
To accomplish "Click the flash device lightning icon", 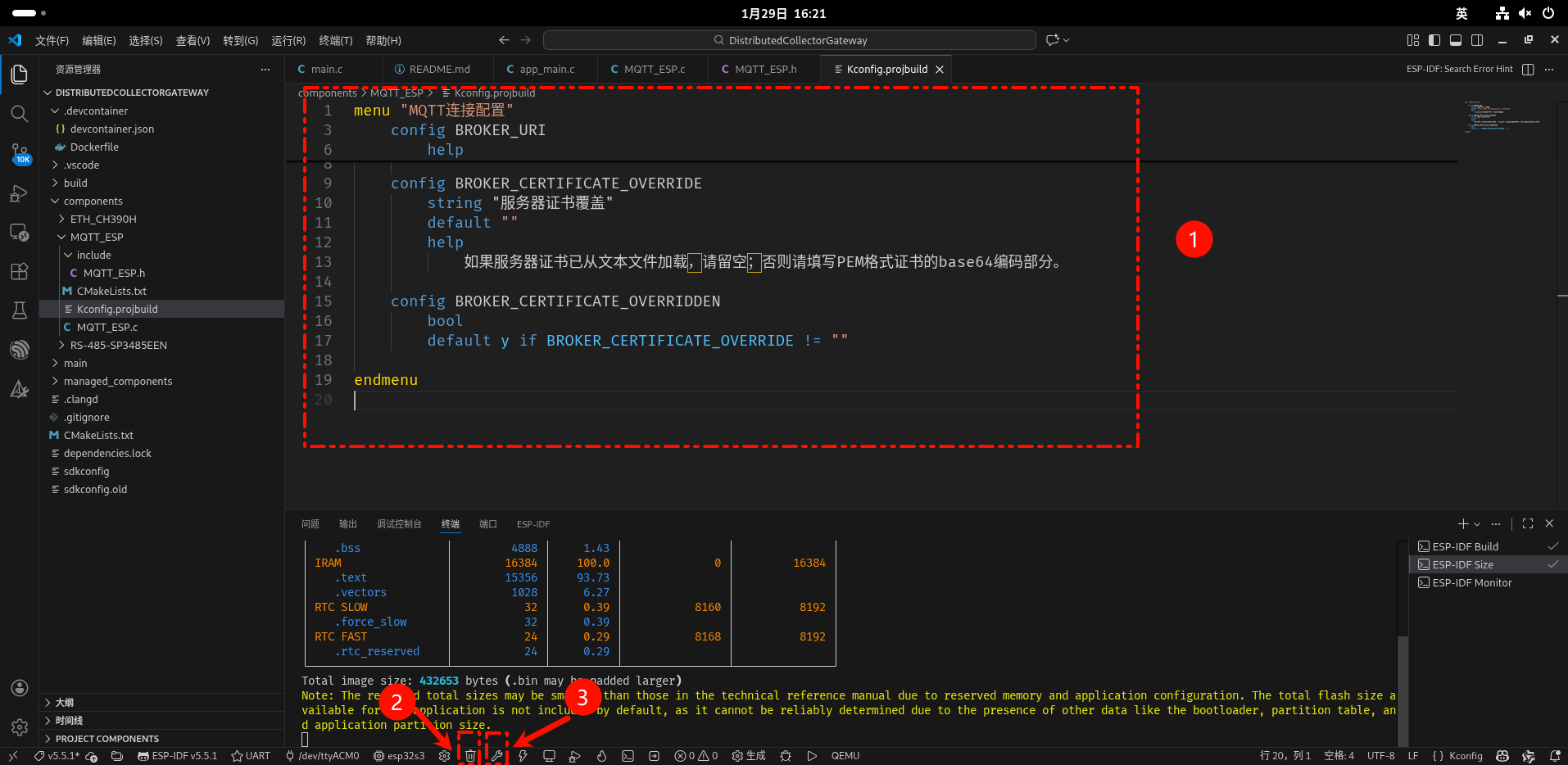I will pyautogui.click(x=523, y=756).
